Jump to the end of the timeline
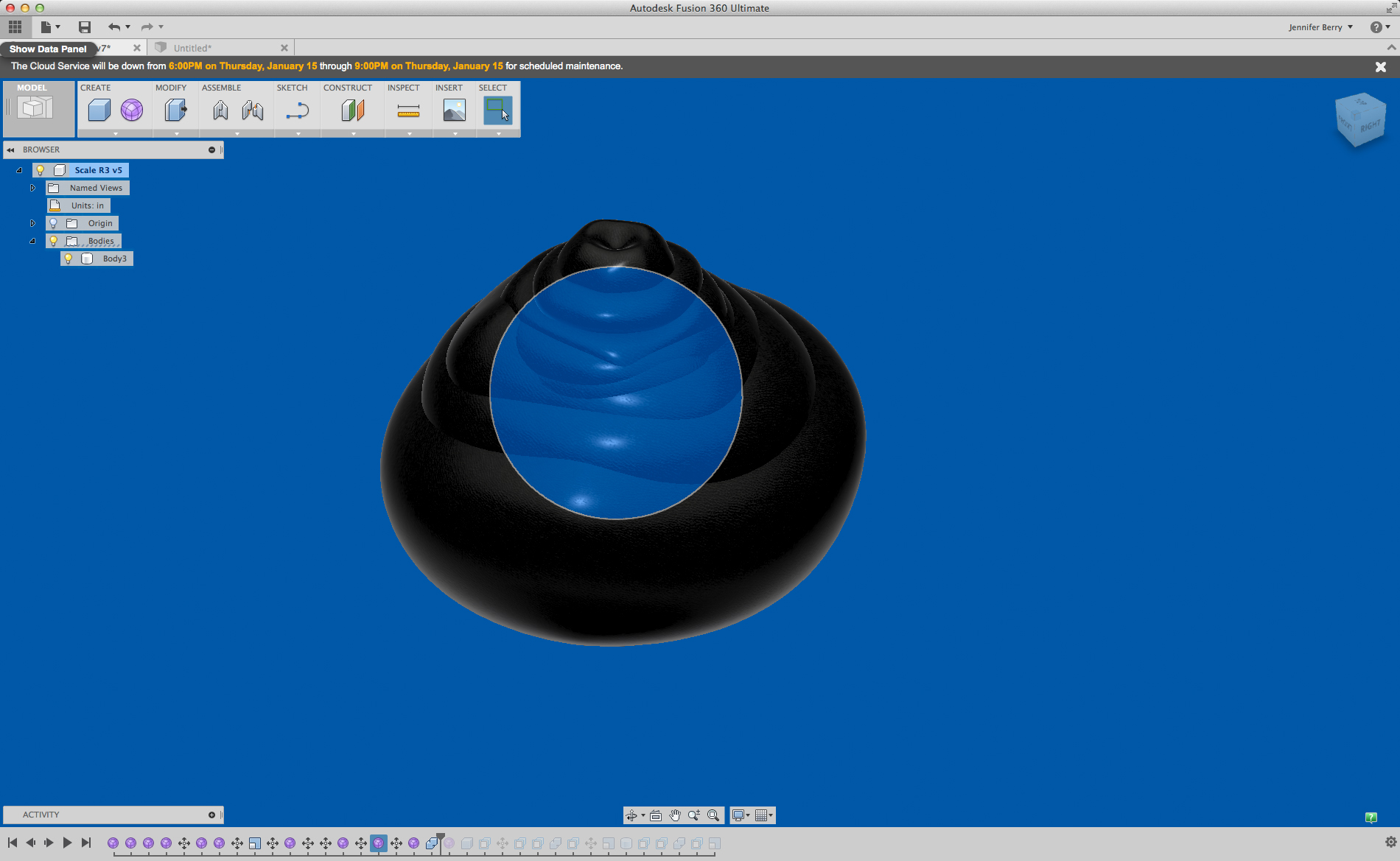This screenshot has width=1400, height=861. pyautogui.click(x=86, y=843)
